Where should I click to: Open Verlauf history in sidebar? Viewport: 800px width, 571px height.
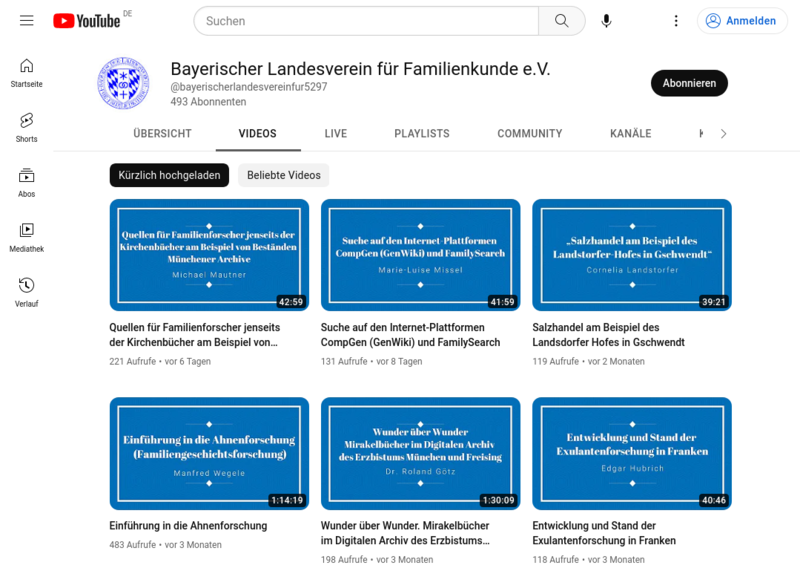(x=27, y=292)
